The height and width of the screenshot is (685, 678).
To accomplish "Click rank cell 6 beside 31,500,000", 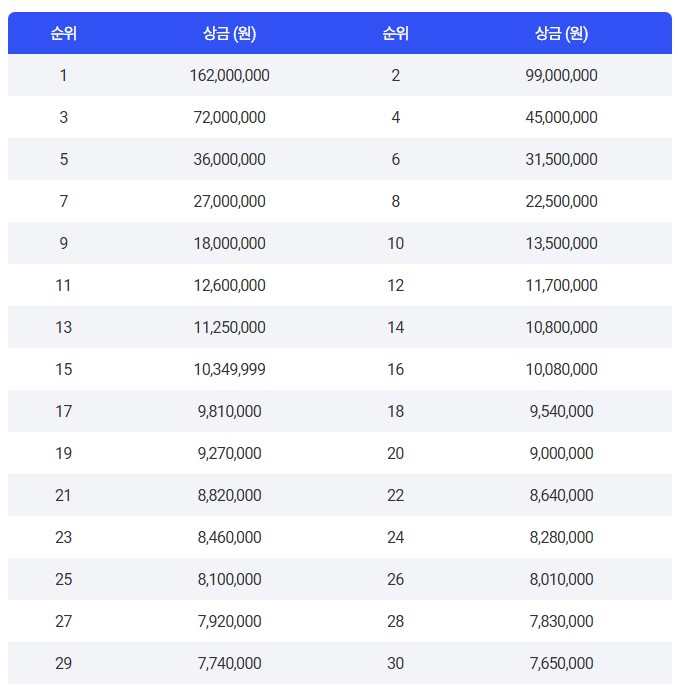I will pos(395,159).
